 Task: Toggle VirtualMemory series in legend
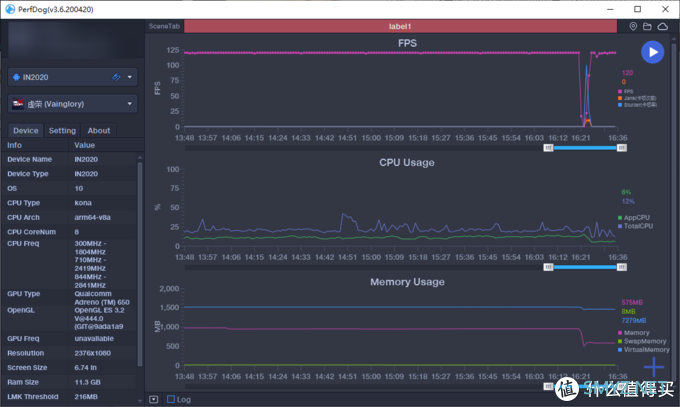pyautogui.click(x=644, y=350)
